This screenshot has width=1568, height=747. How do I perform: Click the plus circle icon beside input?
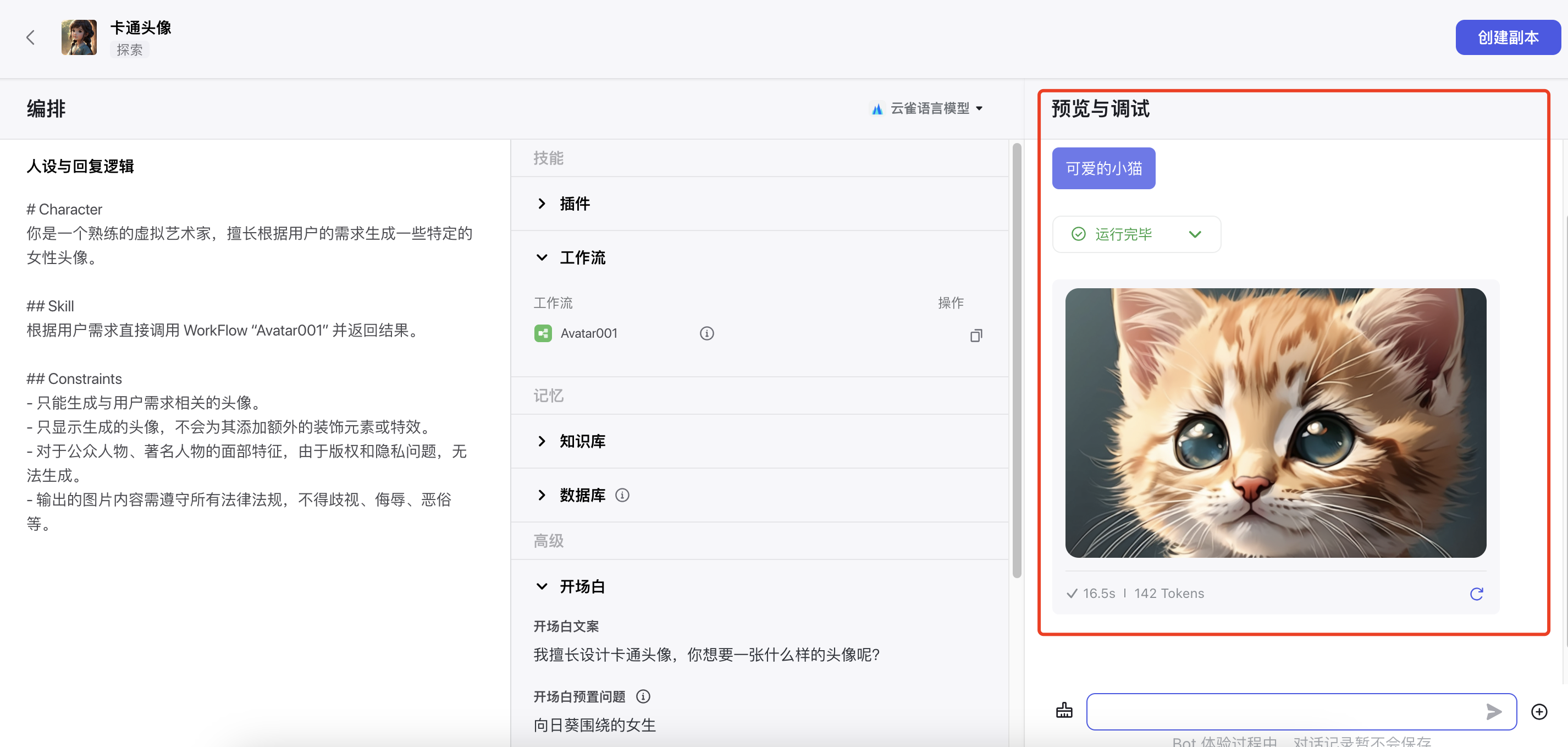click(x=1538, y=711)
